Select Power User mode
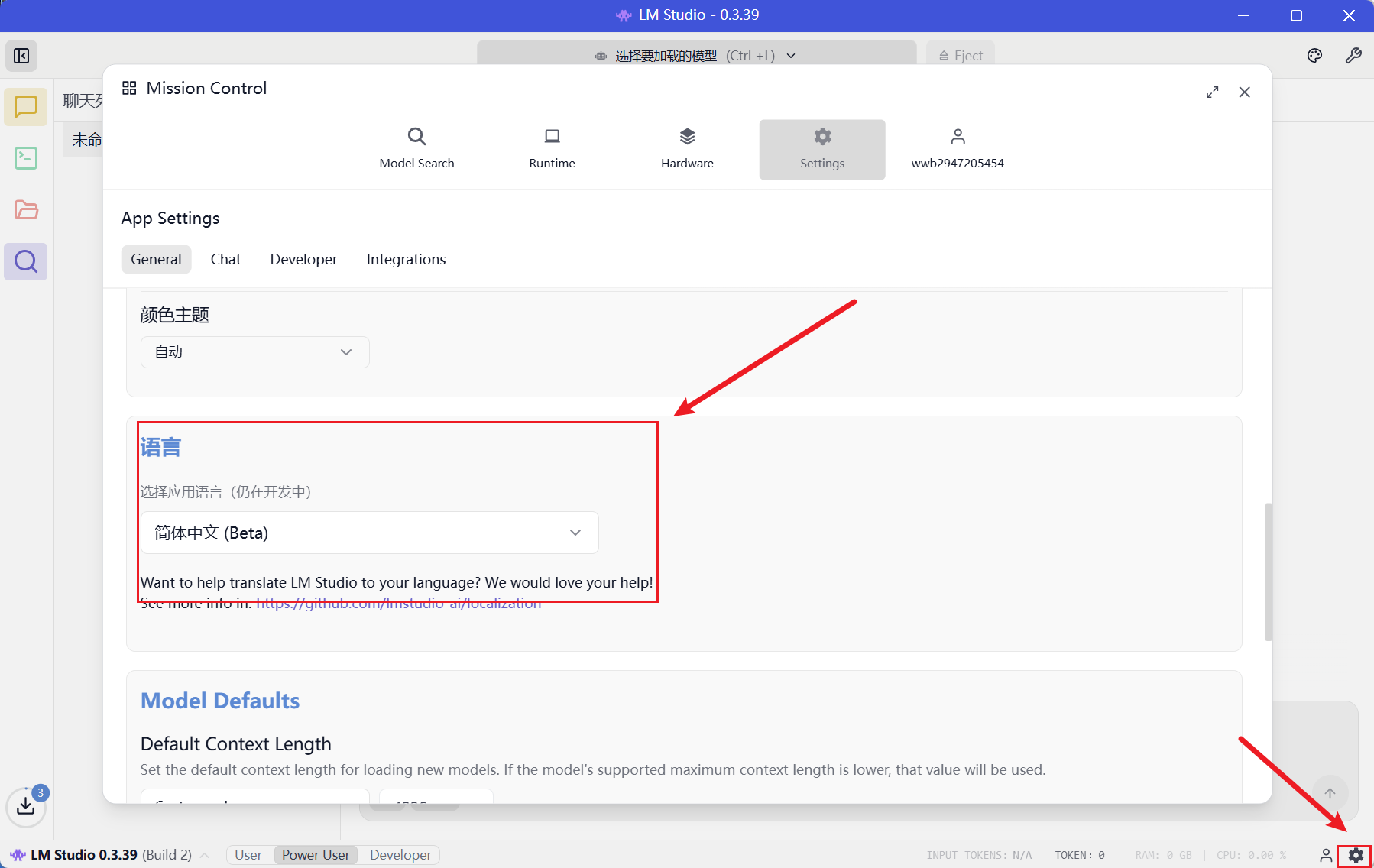 coord(316,855)
